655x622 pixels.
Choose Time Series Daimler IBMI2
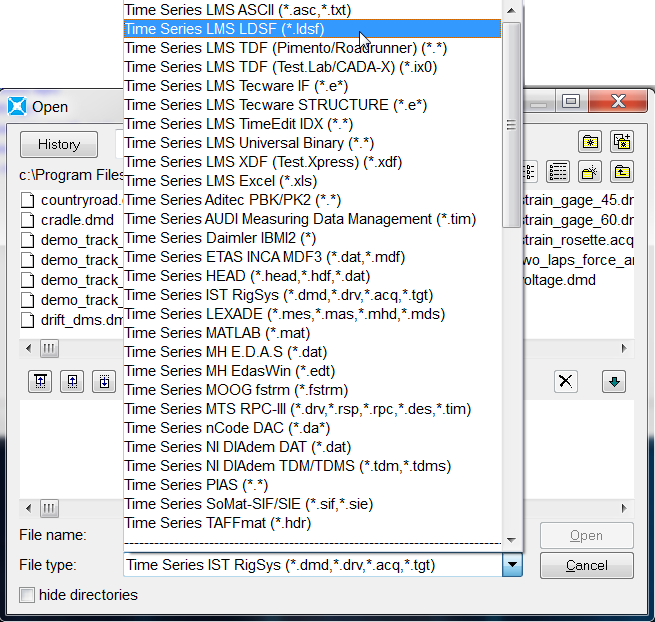tap(312, 238)
